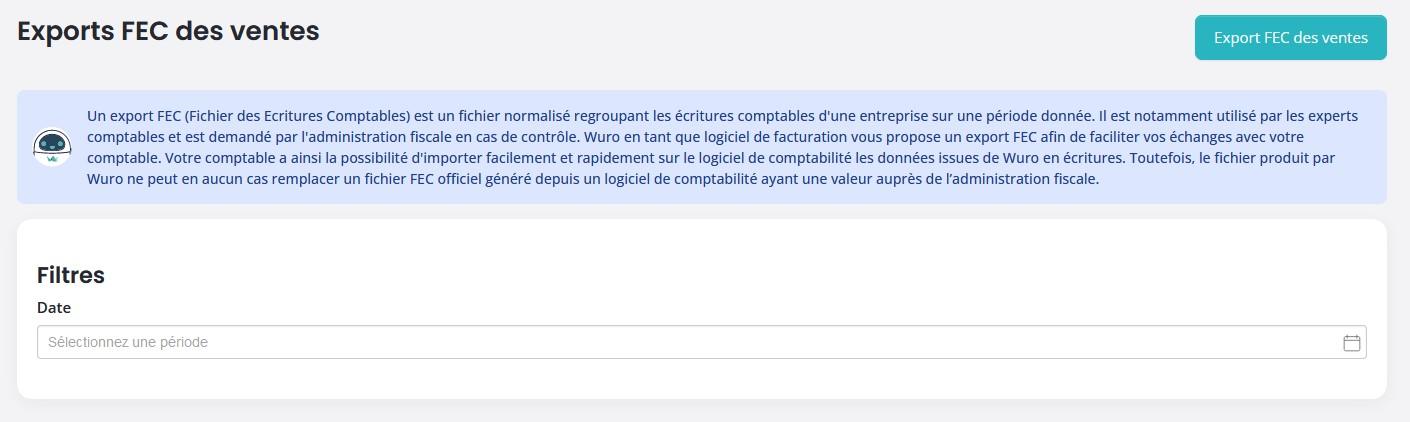The width and height of the screenshot is (1410, 422).
Task: Click the Wuro robot mascot icon
Action: click(52, 147)
